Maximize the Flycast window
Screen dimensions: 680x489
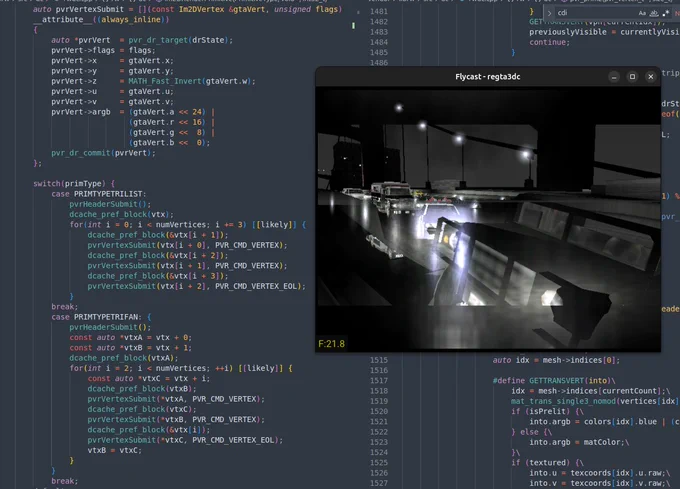click(x=632, y=77)
